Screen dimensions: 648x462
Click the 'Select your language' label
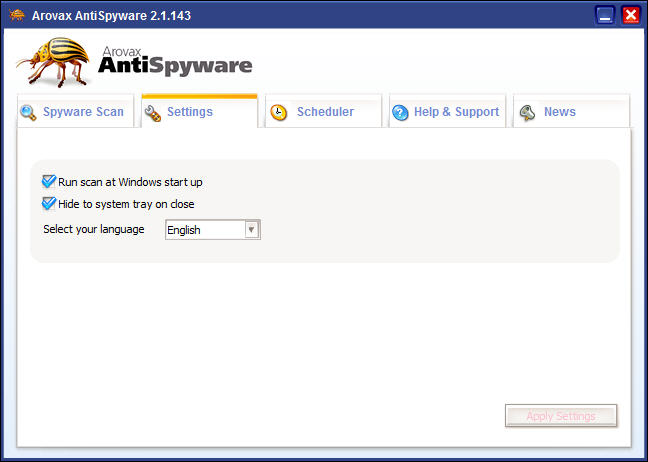94,229
